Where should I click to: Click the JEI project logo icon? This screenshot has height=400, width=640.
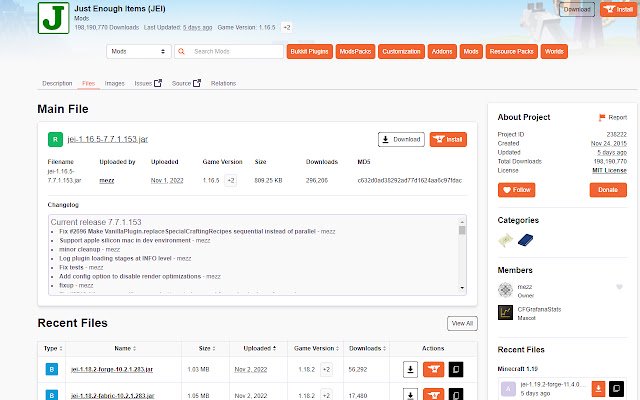(x=53, y=18)
